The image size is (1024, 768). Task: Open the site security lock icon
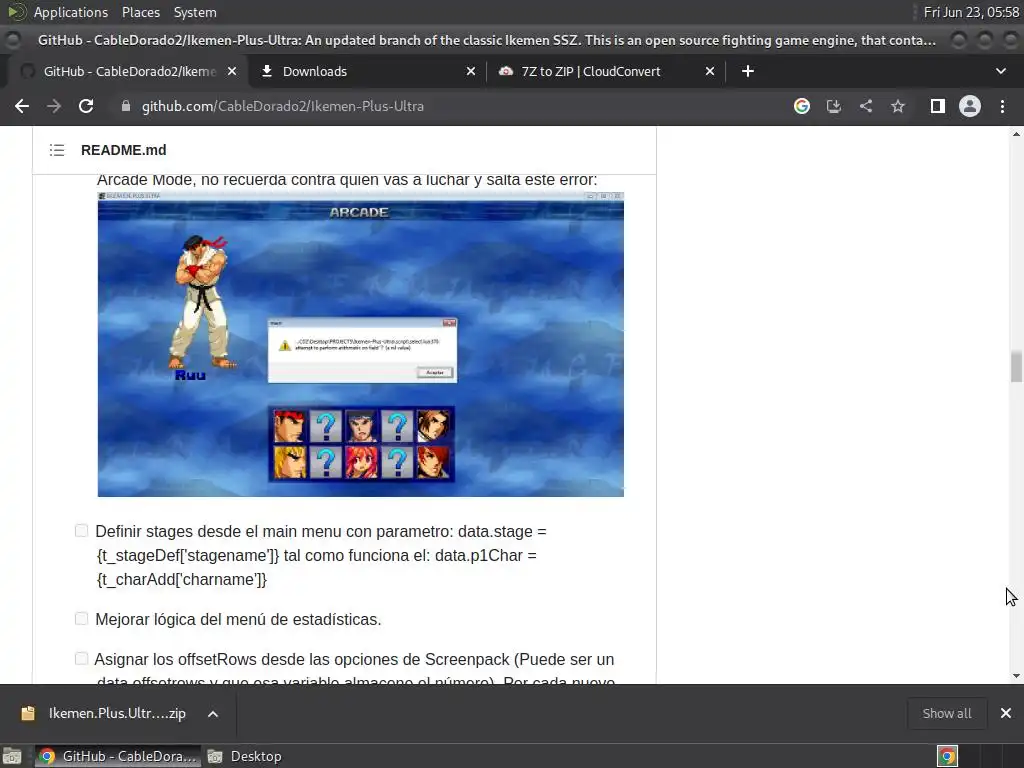pyautogui.click(x=126, y=106)
